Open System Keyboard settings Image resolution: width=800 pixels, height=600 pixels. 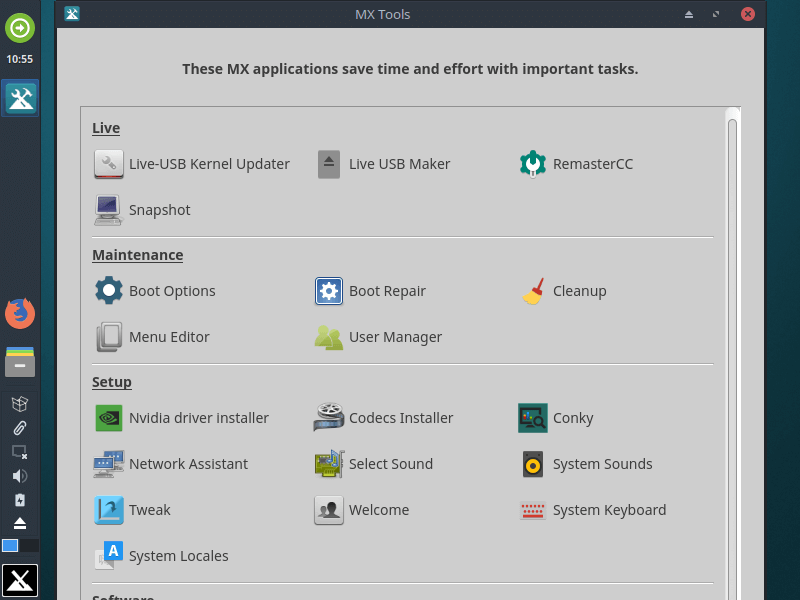click(609, 510)
